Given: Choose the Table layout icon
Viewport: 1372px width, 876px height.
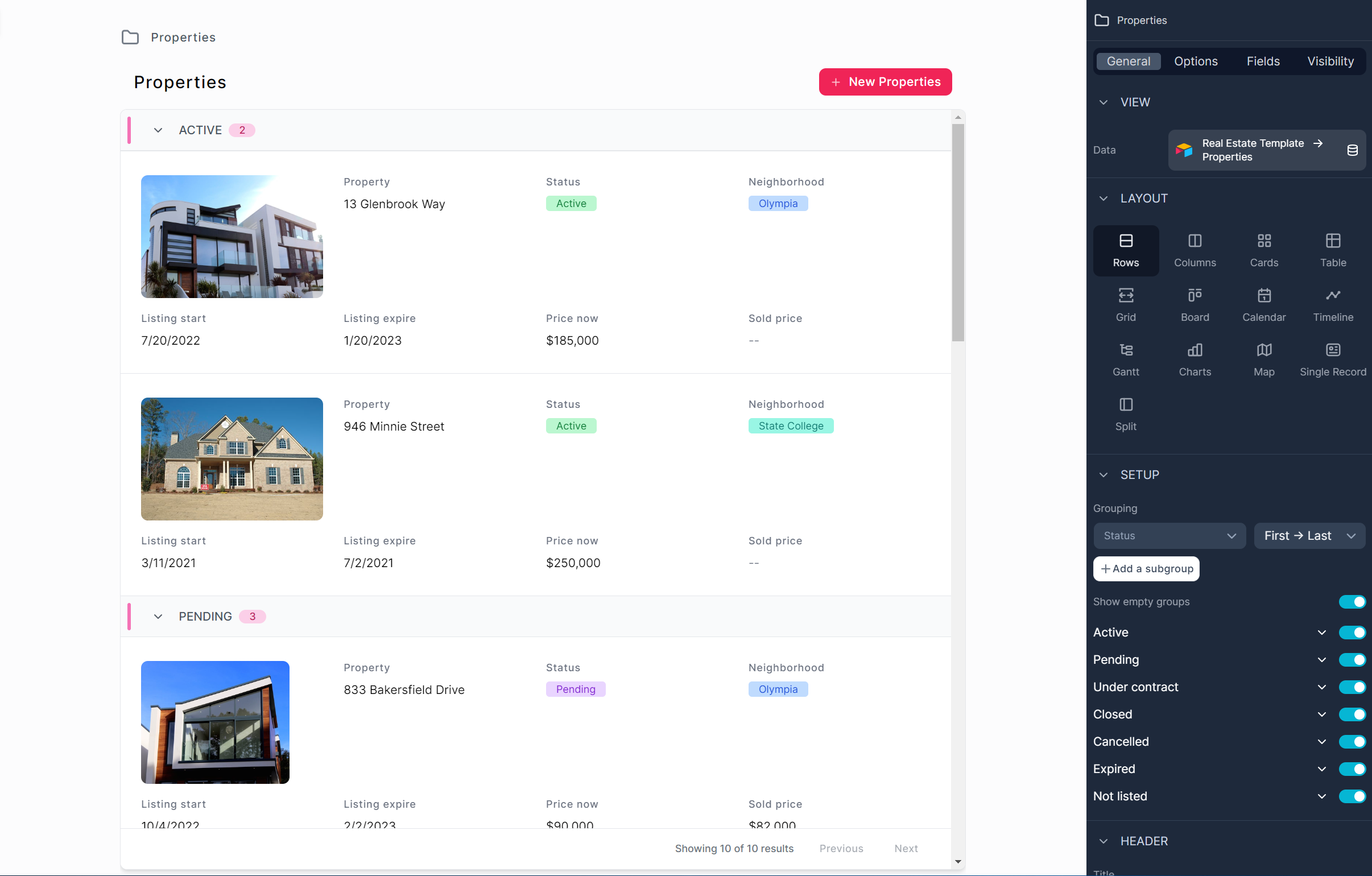Looking at the screenshot, I should pos(1332,250).
